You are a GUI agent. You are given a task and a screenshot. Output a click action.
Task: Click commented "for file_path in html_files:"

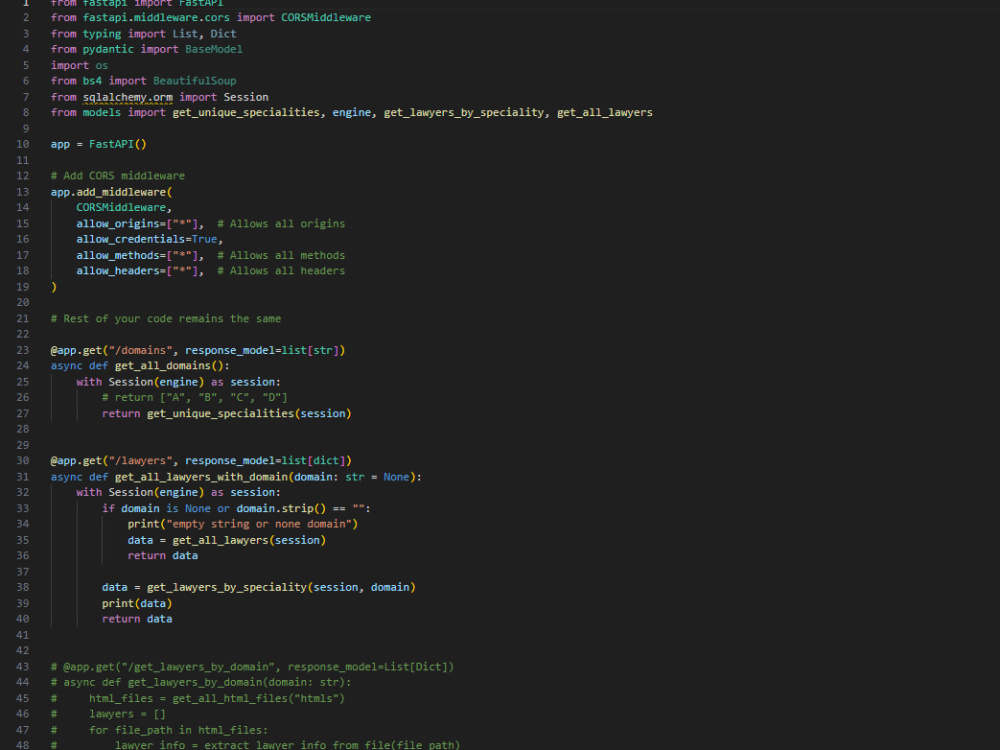coord(179,730)
